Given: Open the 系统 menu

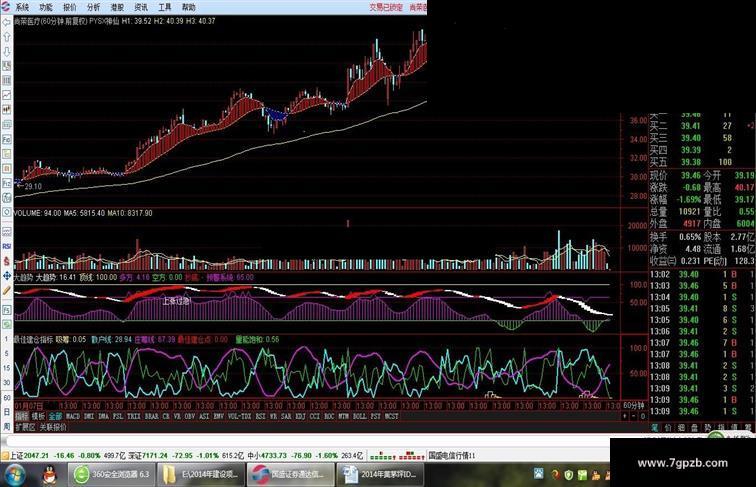Looking at the screenshot, I should coord(22,7).
